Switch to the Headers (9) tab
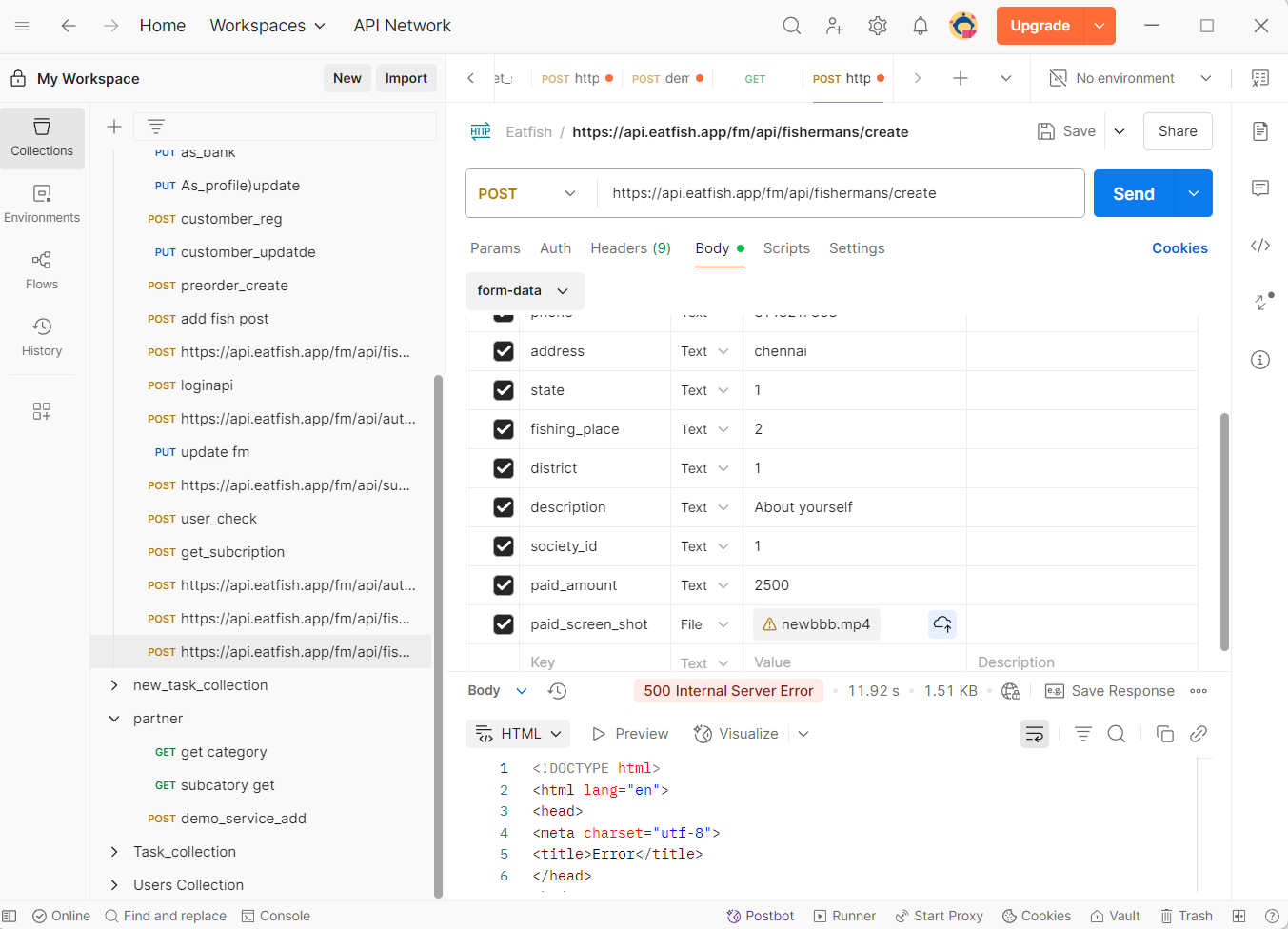Image resolution: width=1288 pixels, height=929 pixels. click(x=630, y=248)
